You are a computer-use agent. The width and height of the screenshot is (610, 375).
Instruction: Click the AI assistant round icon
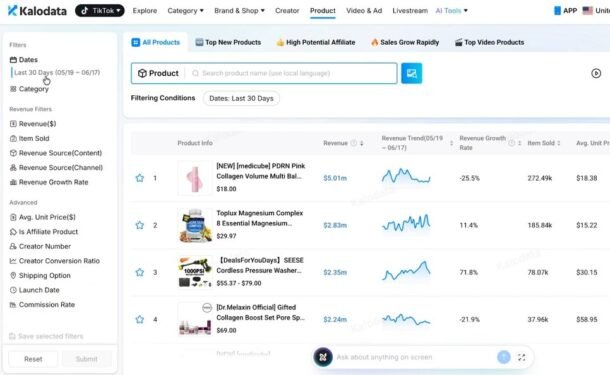[x=323, y=357]
